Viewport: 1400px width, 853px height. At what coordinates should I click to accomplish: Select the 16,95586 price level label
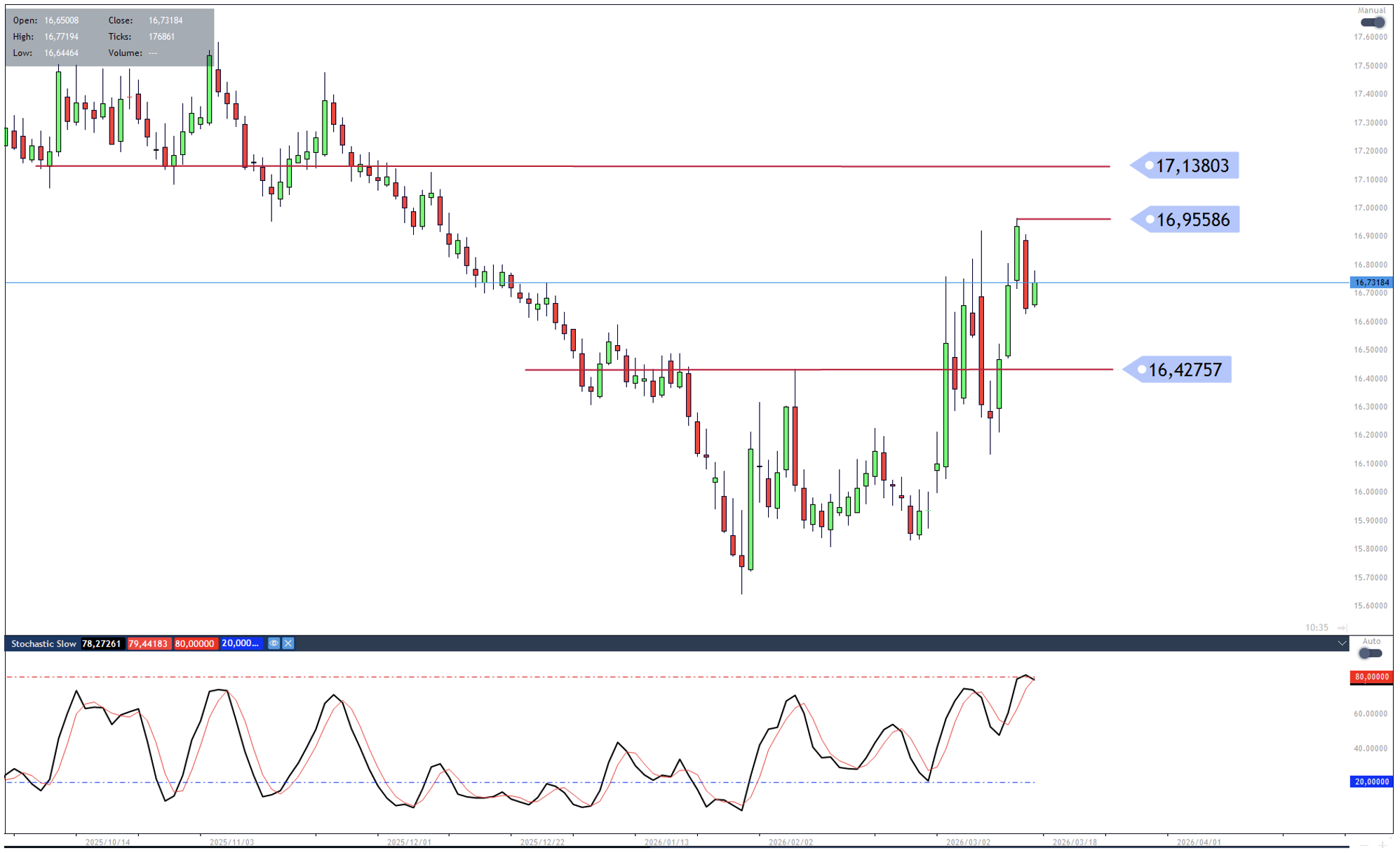[1192, 220]
